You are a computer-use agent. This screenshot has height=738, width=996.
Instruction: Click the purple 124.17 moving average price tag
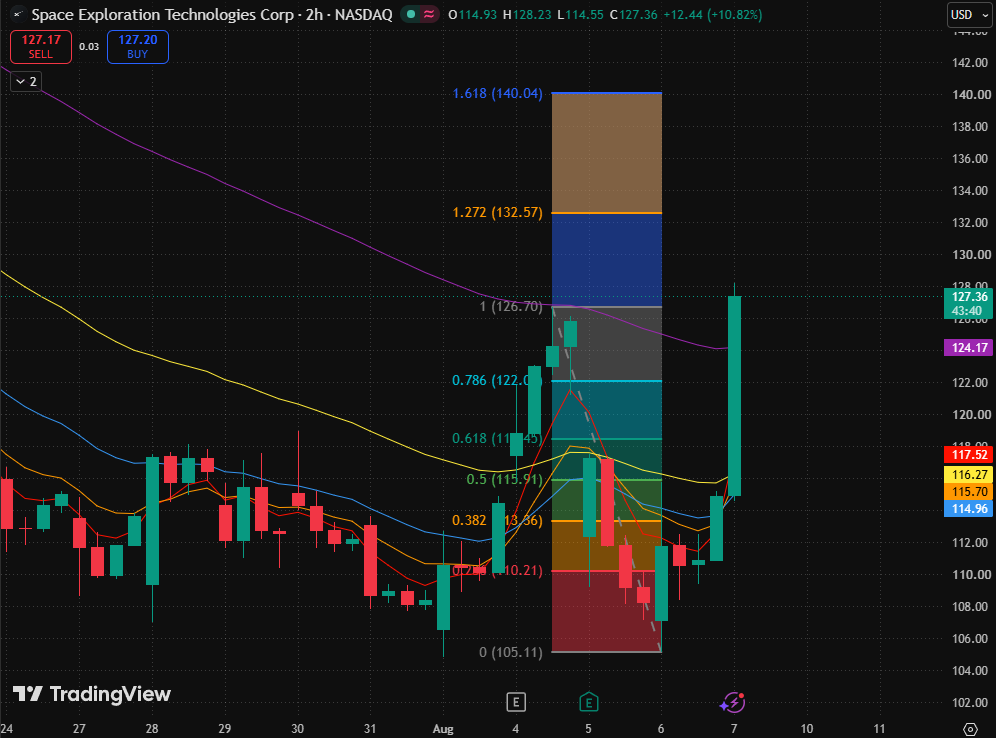[969, 347]
